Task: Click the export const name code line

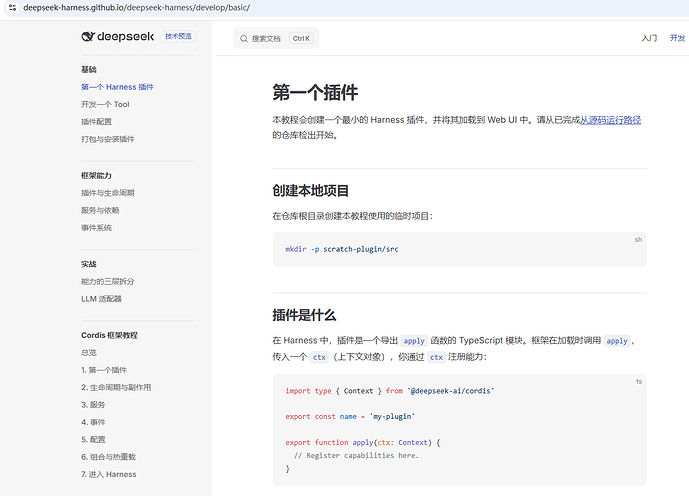Action: pos(350,416)
